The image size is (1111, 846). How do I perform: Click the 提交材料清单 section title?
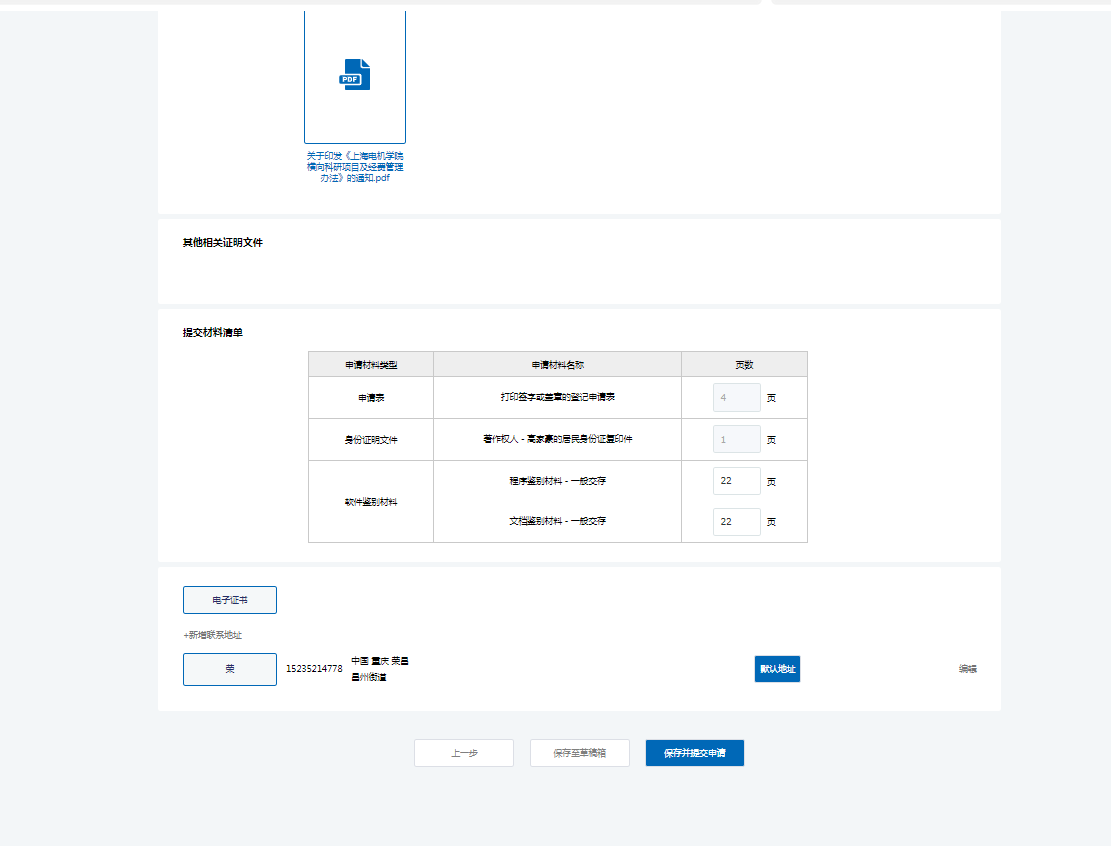click(x=212, y=333)
